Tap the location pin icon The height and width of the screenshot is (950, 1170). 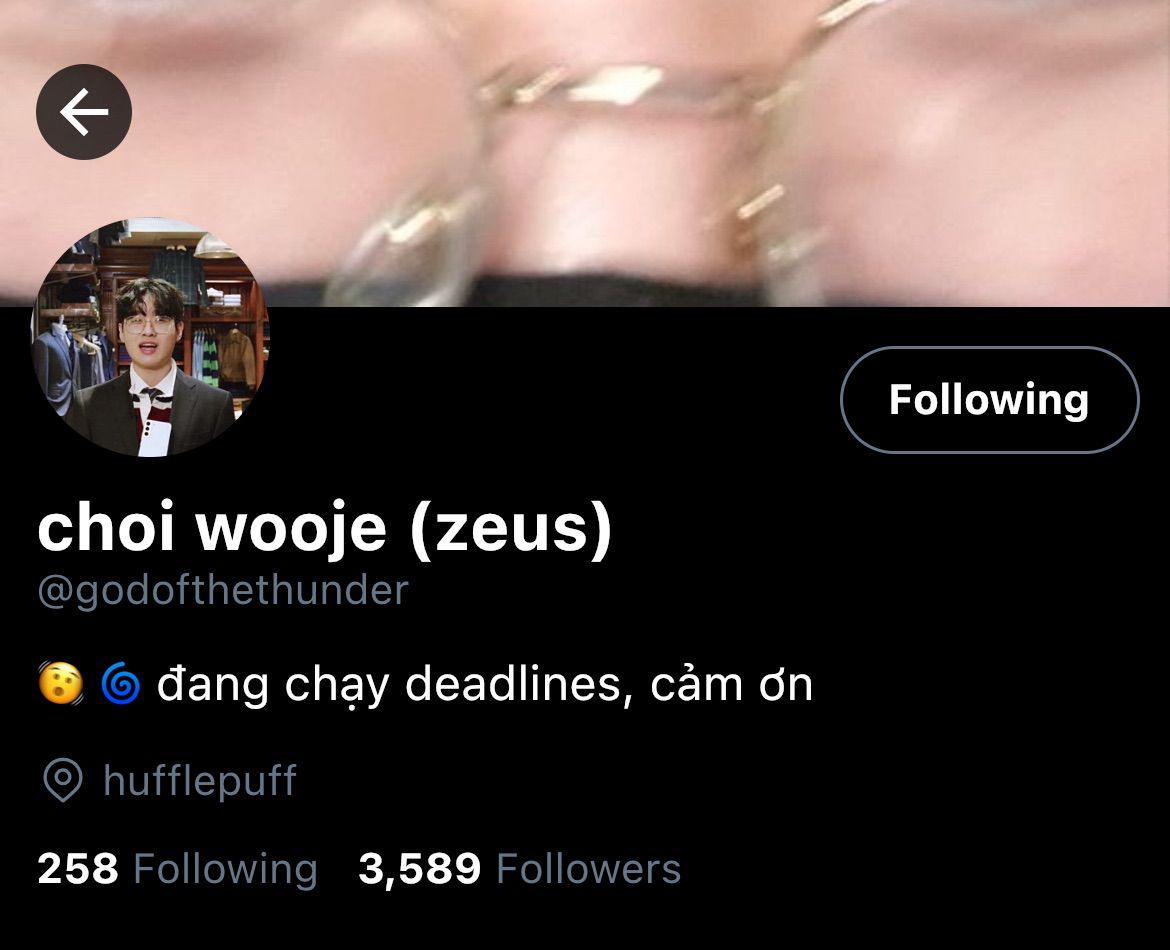(63, 780)
